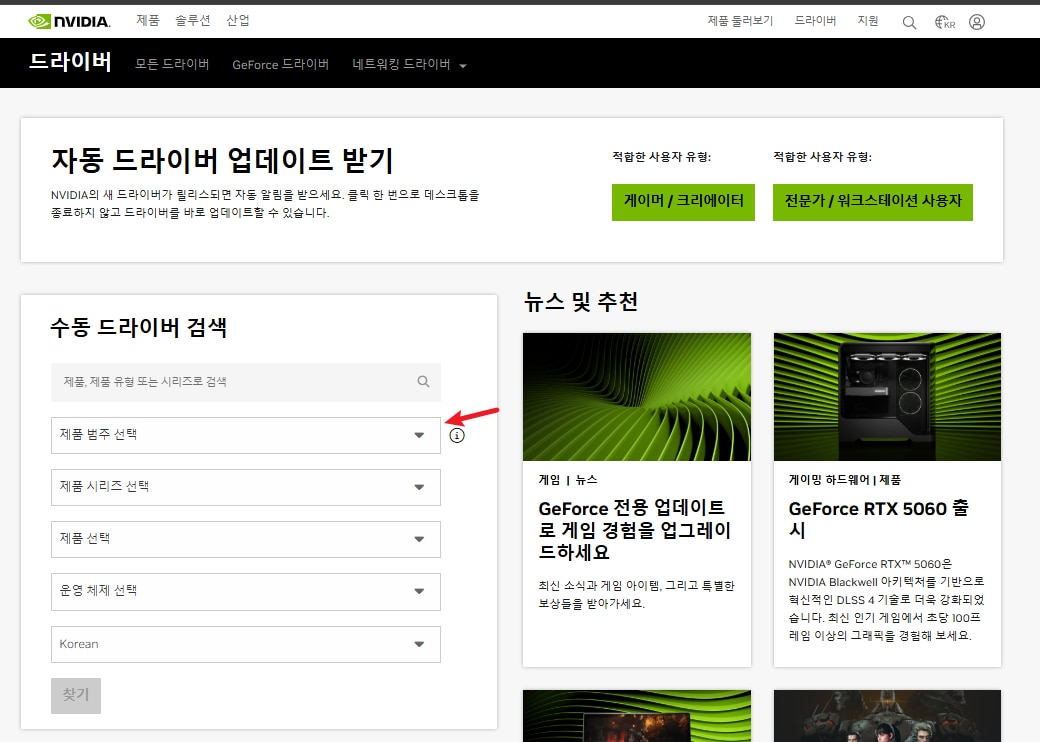This screenshot has width=1040, height=742.
Task: Open the 제품 범주 선택 dropdown
Action: (245, 435)
